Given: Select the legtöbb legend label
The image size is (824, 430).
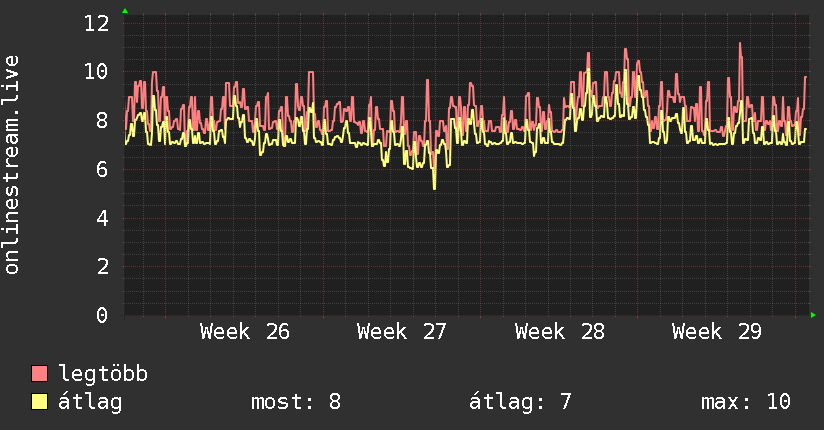Looking at the screenshot, I should pos(103,375).
